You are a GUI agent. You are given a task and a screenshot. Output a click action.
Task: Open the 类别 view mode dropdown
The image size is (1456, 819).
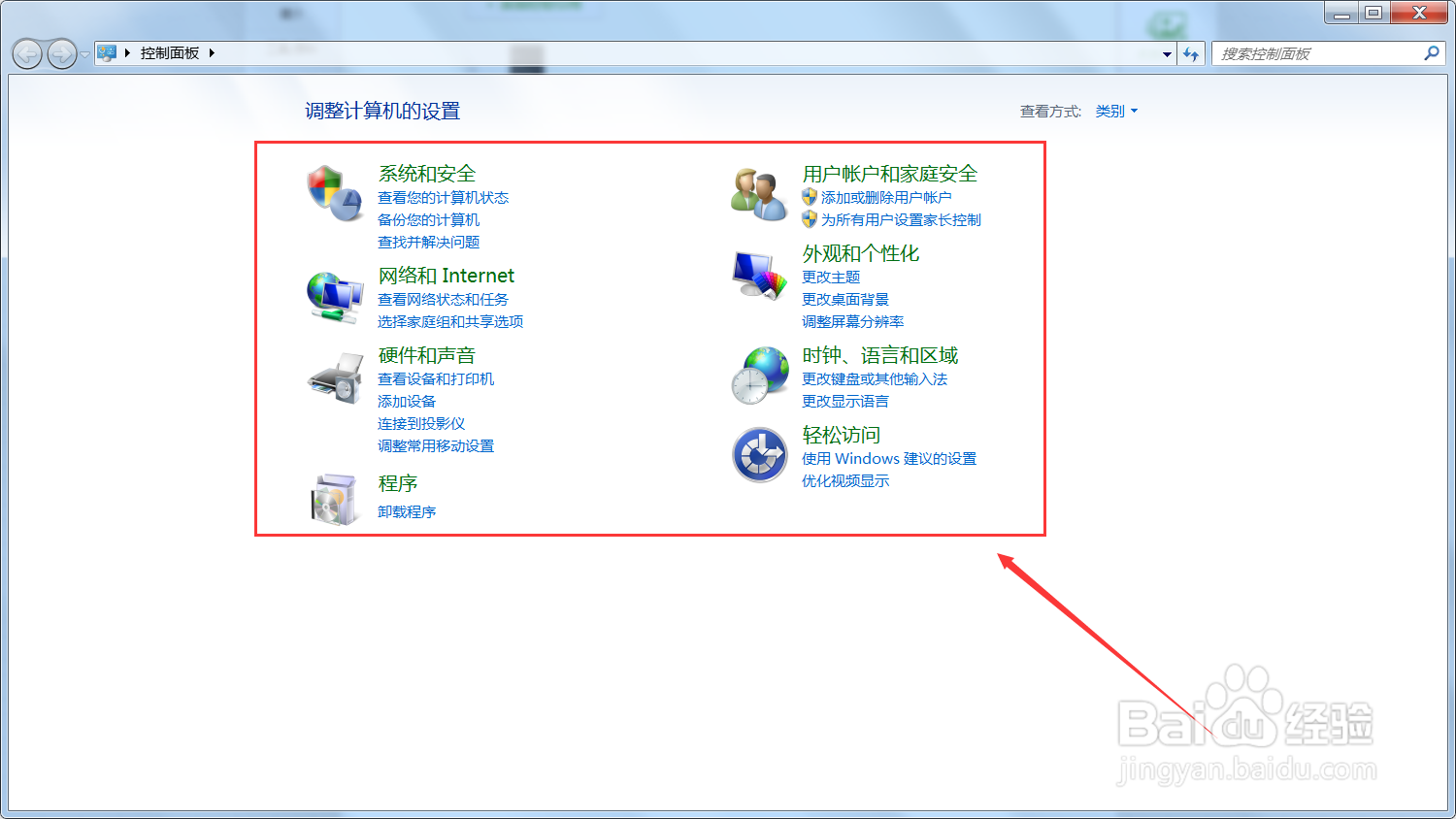1116,112
